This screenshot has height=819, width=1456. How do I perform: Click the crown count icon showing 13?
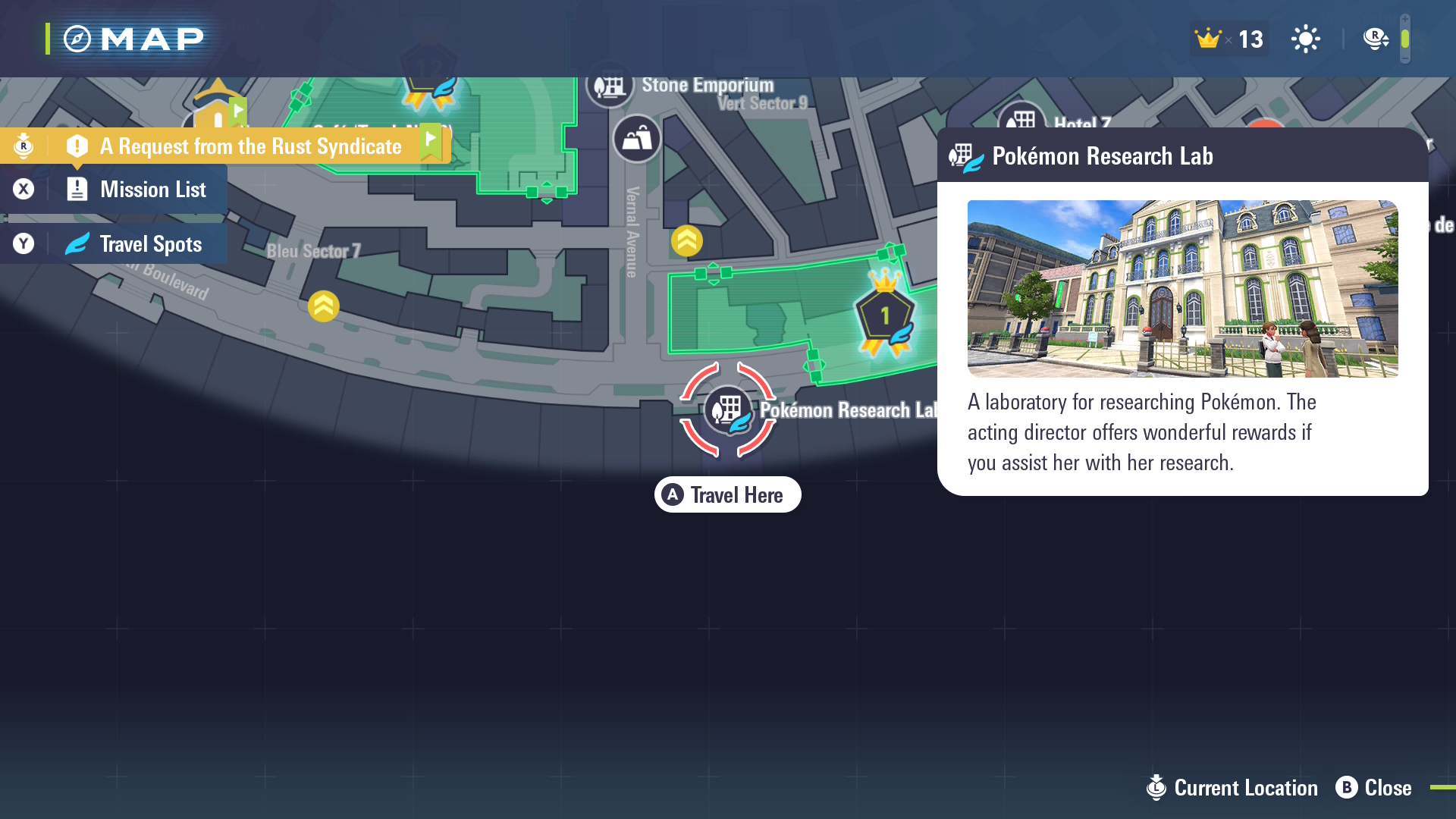pos(1228,39)
